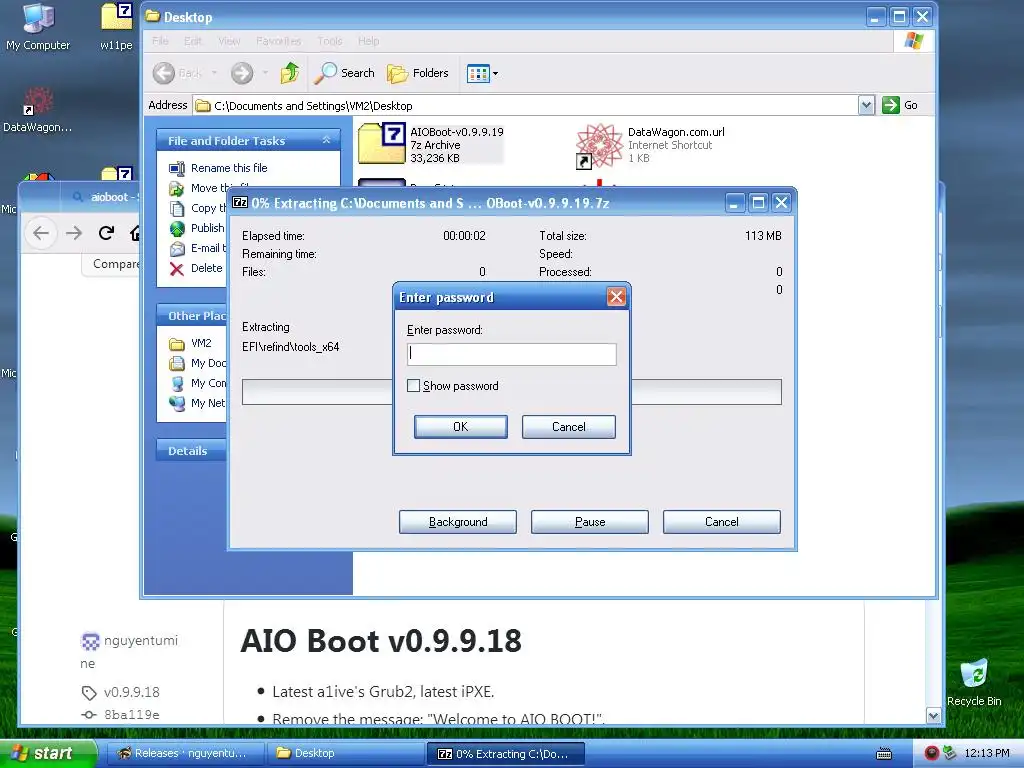Select the w11pe archive desktop icon
The width and height of the screenshot is (1024, 768).
[116, 27]
